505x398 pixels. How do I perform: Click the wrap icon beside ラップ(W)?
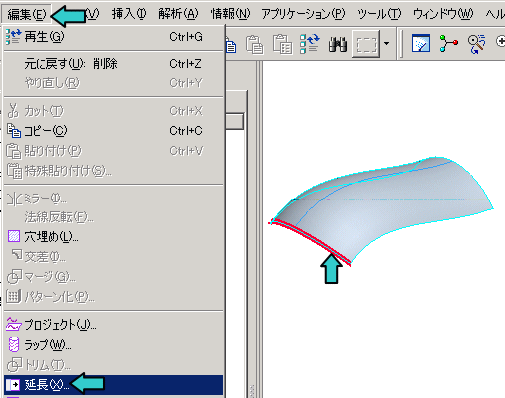pyautogui.click(x=14, y=344)
